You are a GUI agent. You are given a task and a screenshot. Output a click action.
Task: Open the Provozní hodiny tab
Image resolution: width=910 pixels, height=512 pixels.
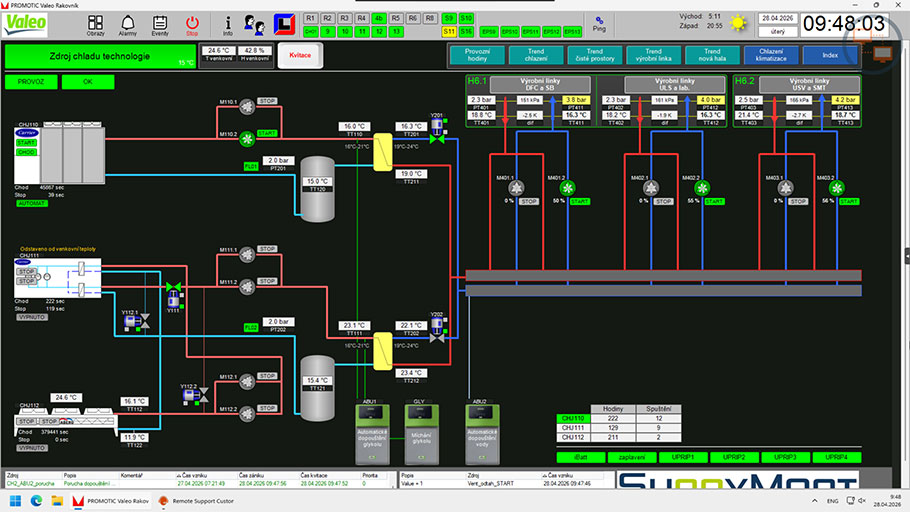tap(477, 55)
